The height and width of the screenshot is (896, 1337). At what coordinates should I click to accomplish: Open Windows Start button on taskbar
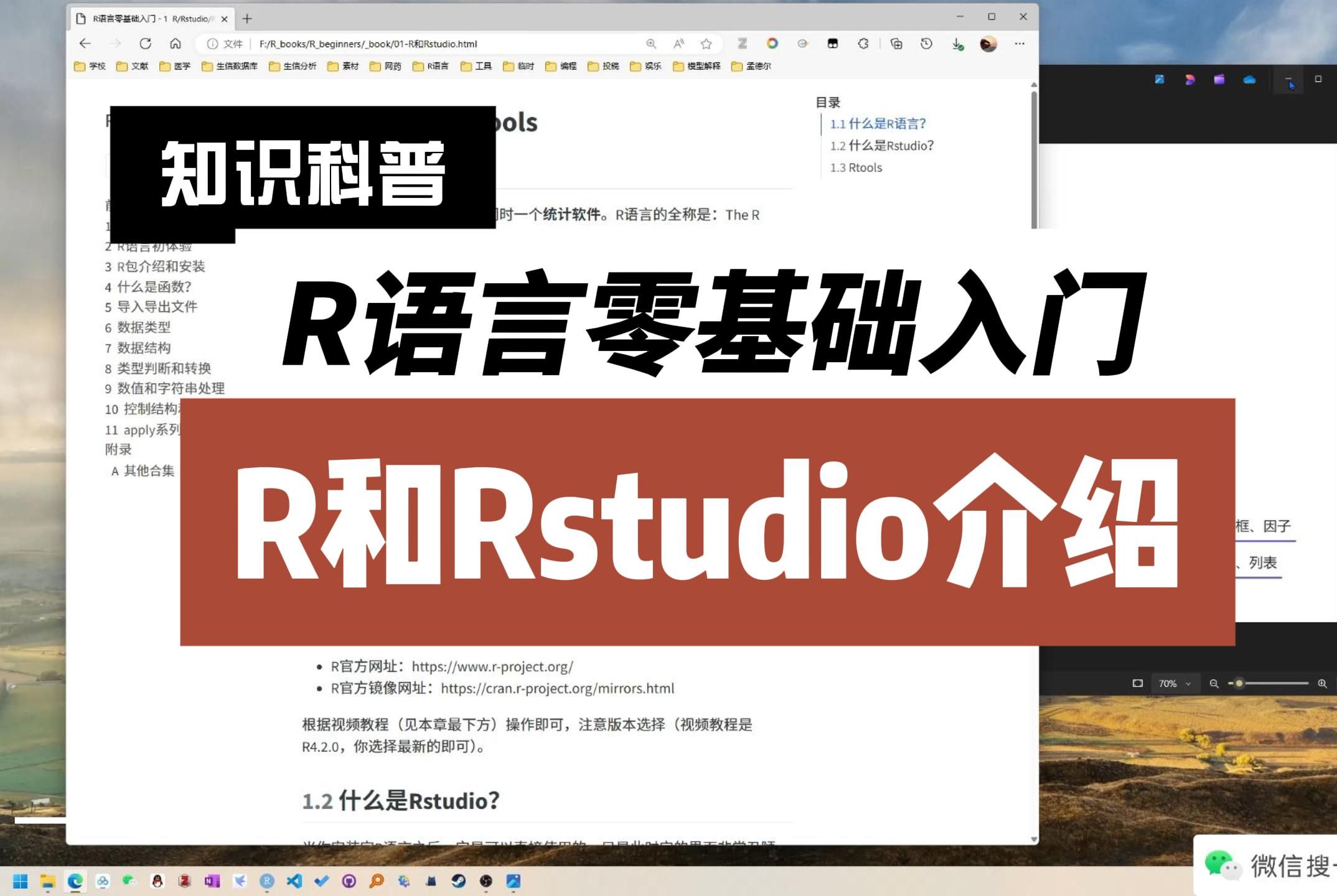point(21,881)
